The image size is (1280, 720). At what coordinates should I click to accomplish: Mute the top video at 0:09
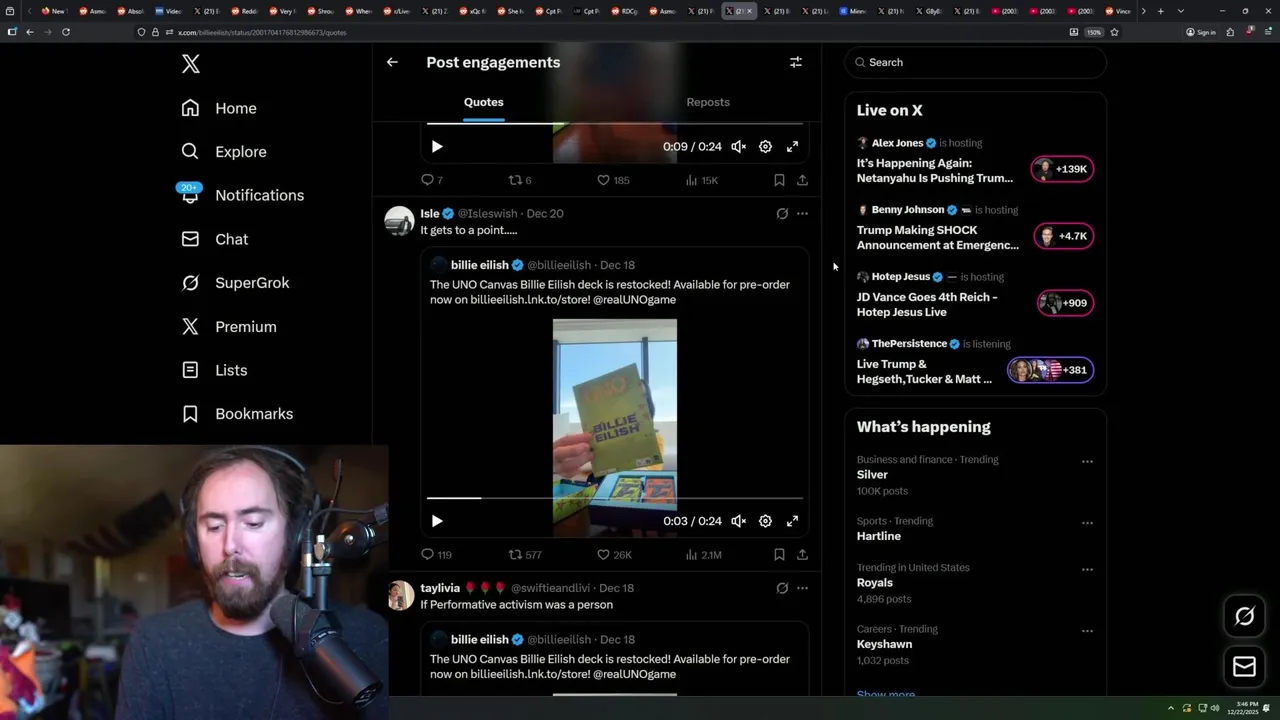[738, 146]
